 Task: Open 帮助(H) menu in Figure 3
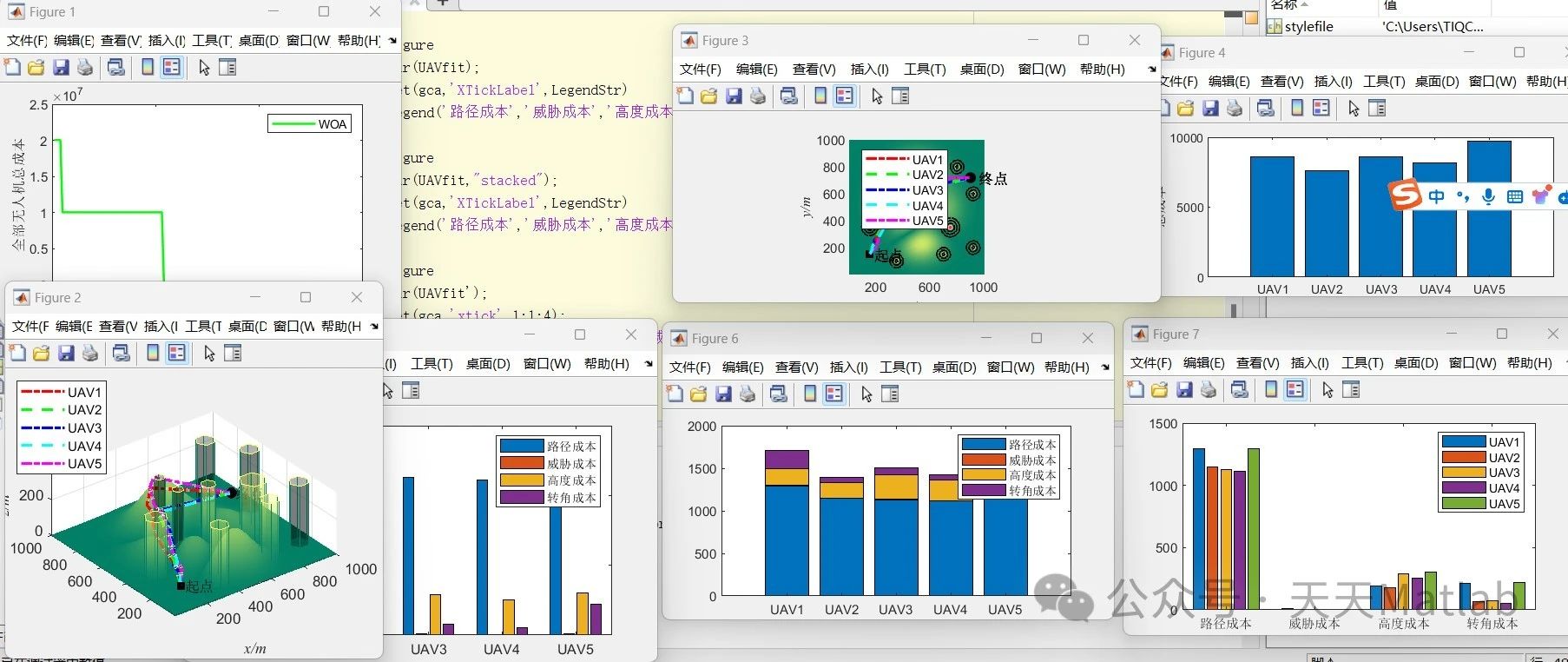[1103, 69]
